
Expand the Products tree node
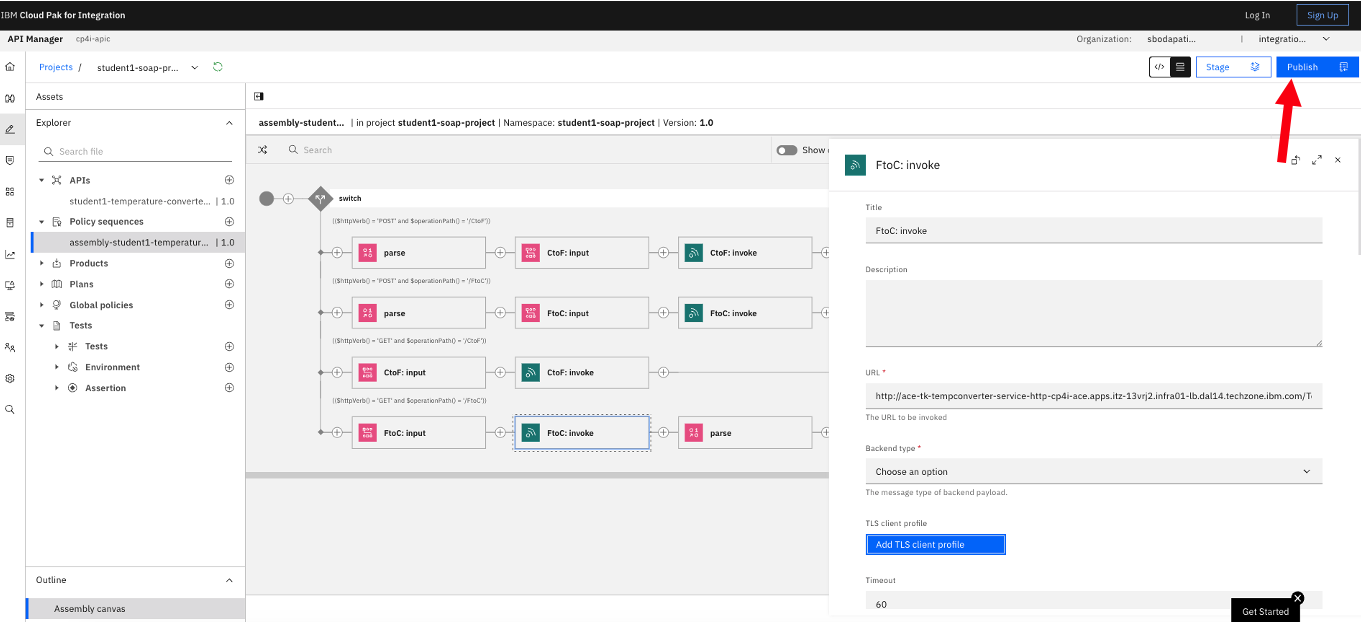point(42,263)
